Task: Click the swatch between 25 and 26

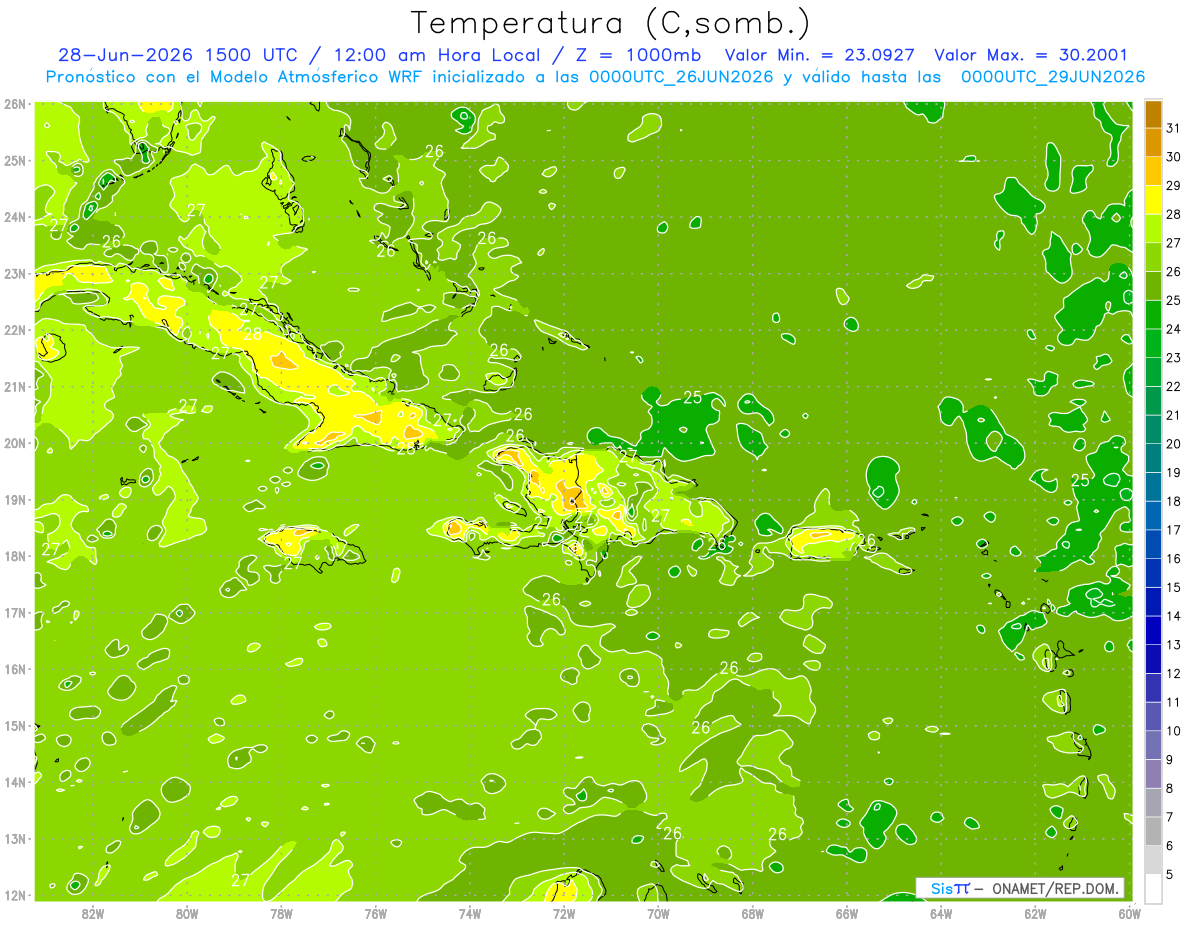Action: coord(1153,286)
